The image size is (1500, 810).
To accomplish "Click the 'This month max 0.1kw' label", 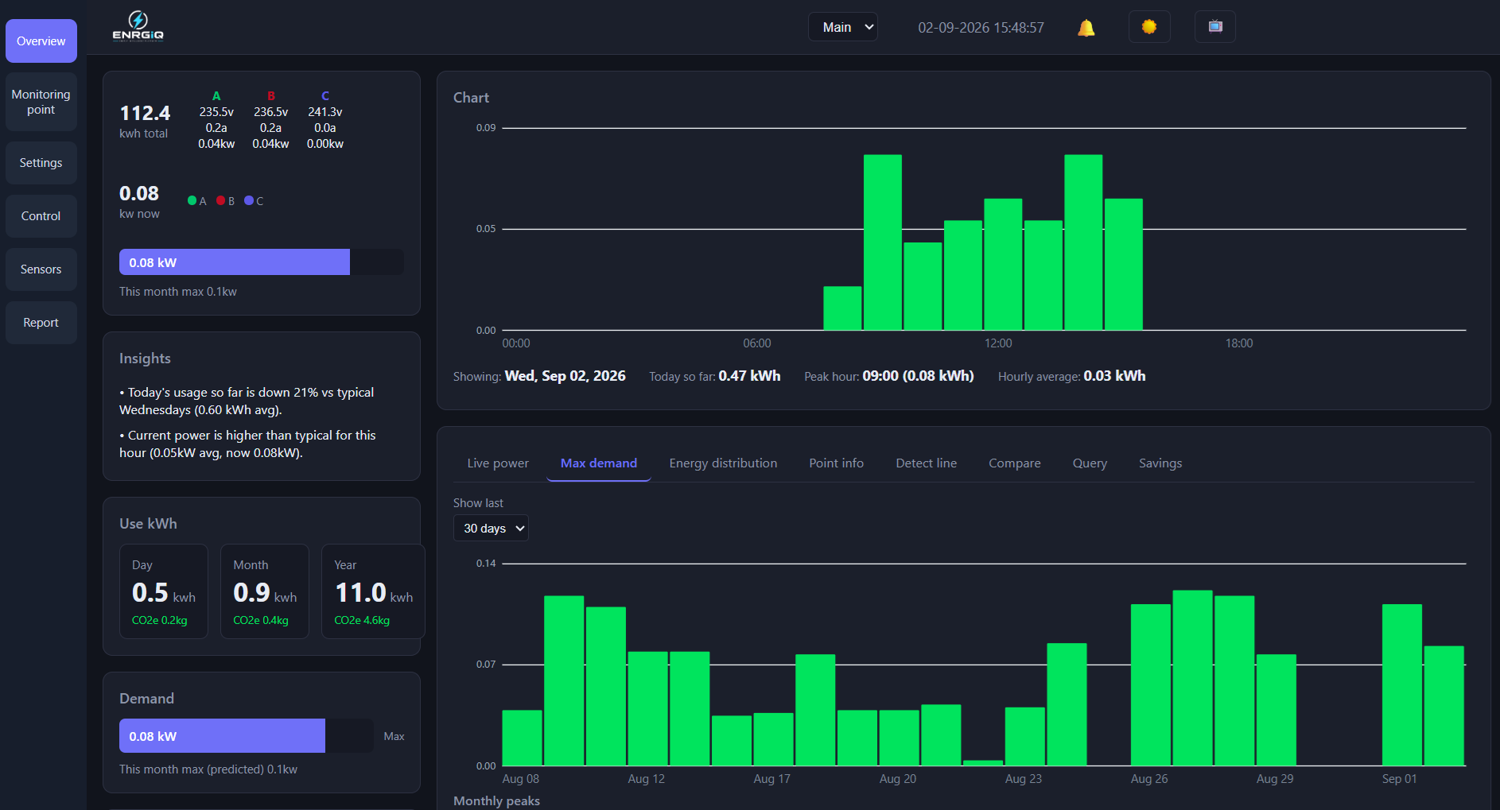I will pyautogui.click(x=178, y=292).
